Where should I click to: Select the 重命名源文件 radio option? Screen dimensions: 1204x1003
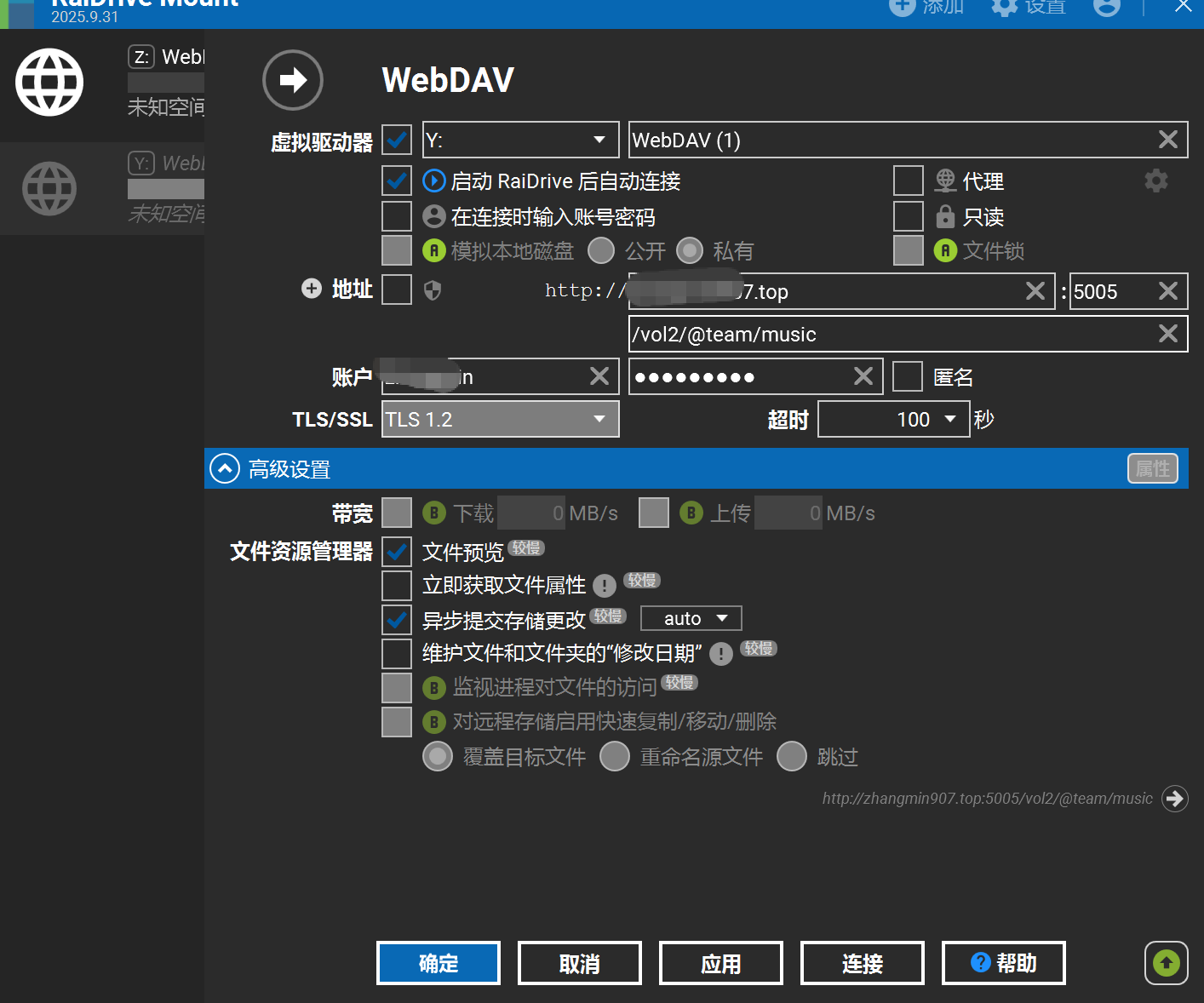click(615, 756)
